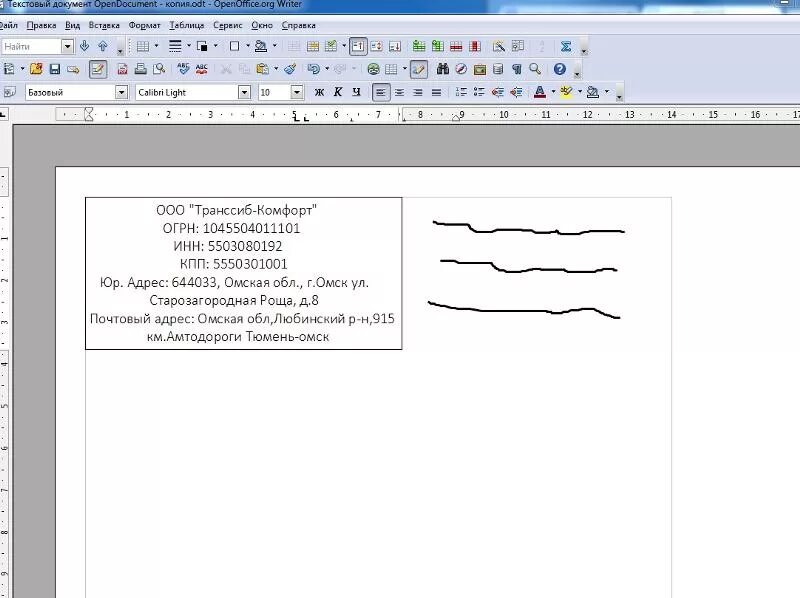Image resolution: width=800 pixels, height=598 pixels.
Task: Click the Sum sigma icon
Action: click(x=565, y=46)
